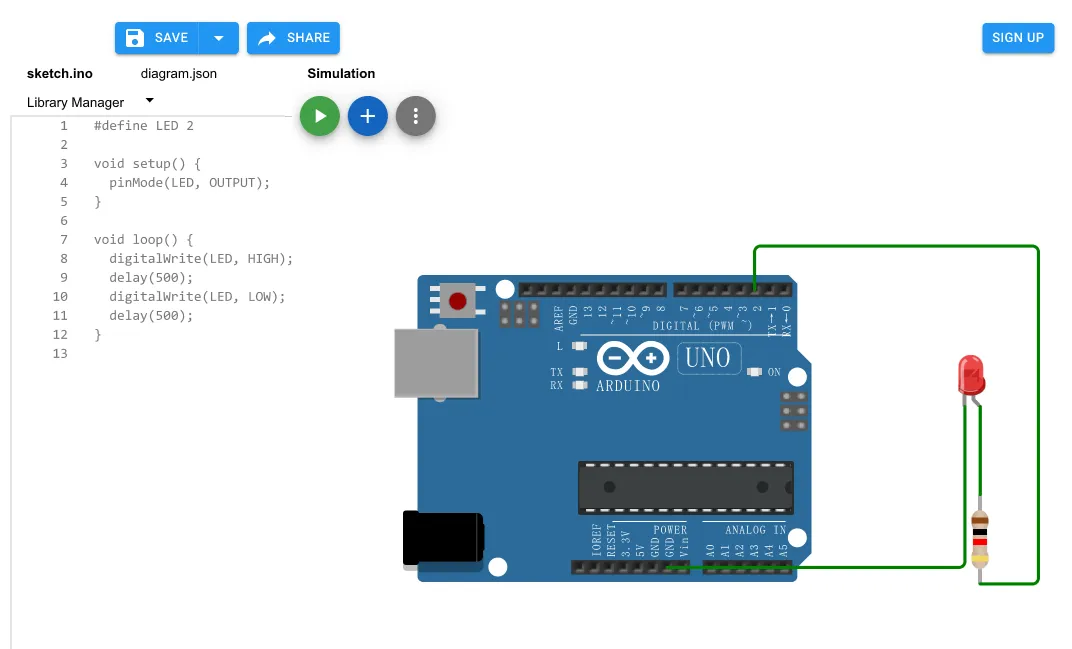Click the closing brace on line 12
Image resolution: width=1072 pixels, height=649 pixels.
[x=97, y=335]
